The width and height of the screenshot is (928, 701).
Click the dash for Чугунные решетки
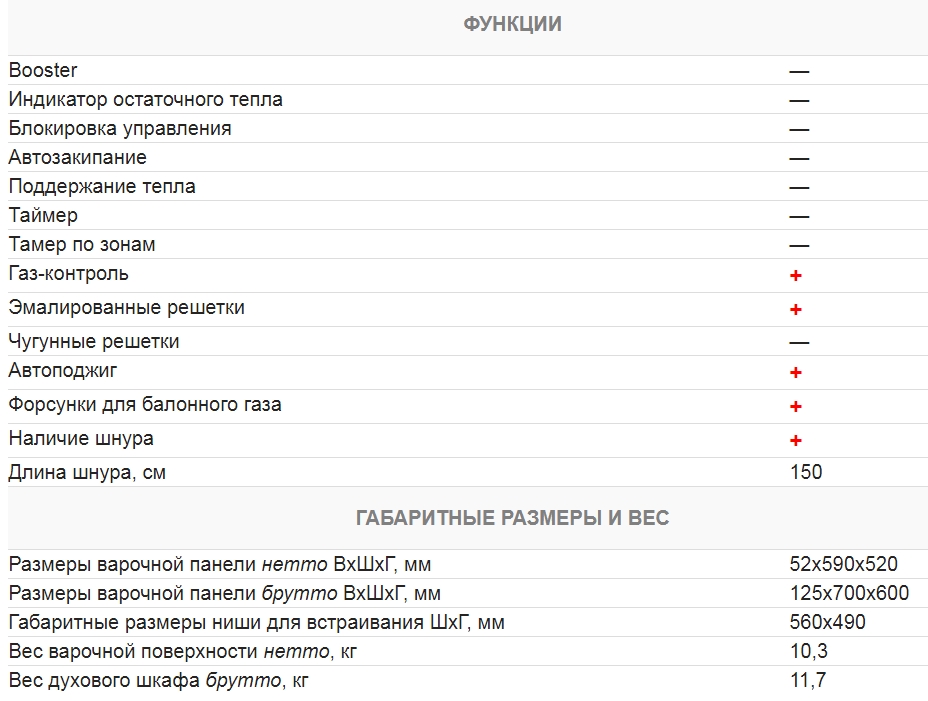pos(798,343)
